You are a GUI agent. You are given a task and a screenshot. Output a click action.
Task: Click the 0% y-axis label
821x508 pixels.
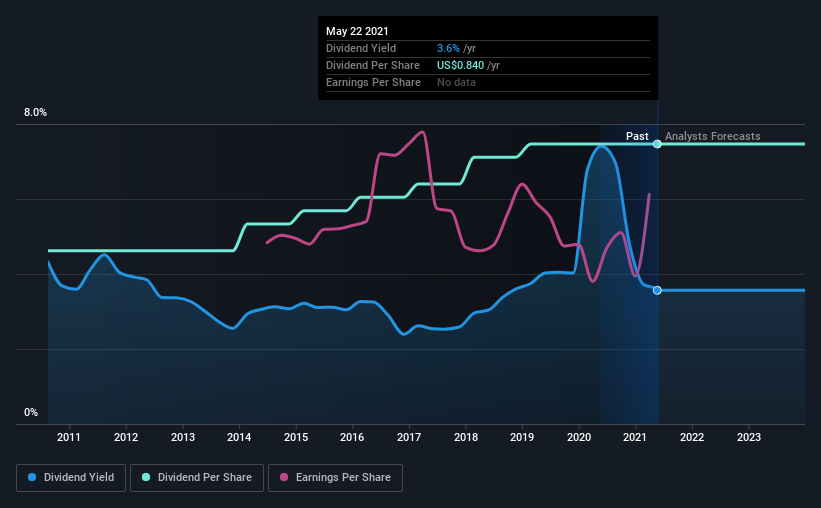pos(31,412)
